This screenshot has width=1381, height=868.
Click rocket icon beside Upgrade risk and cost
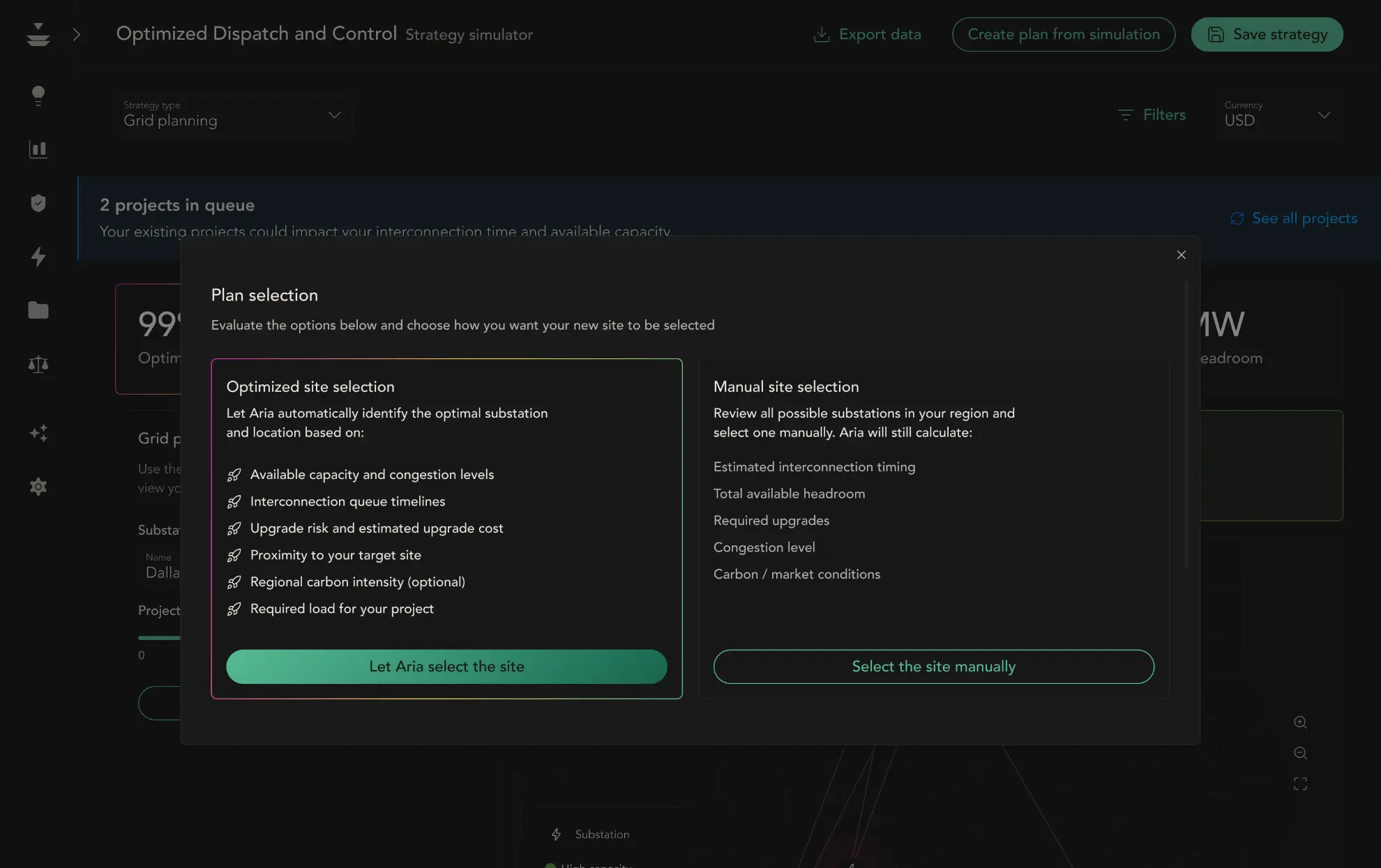point(234,528)
